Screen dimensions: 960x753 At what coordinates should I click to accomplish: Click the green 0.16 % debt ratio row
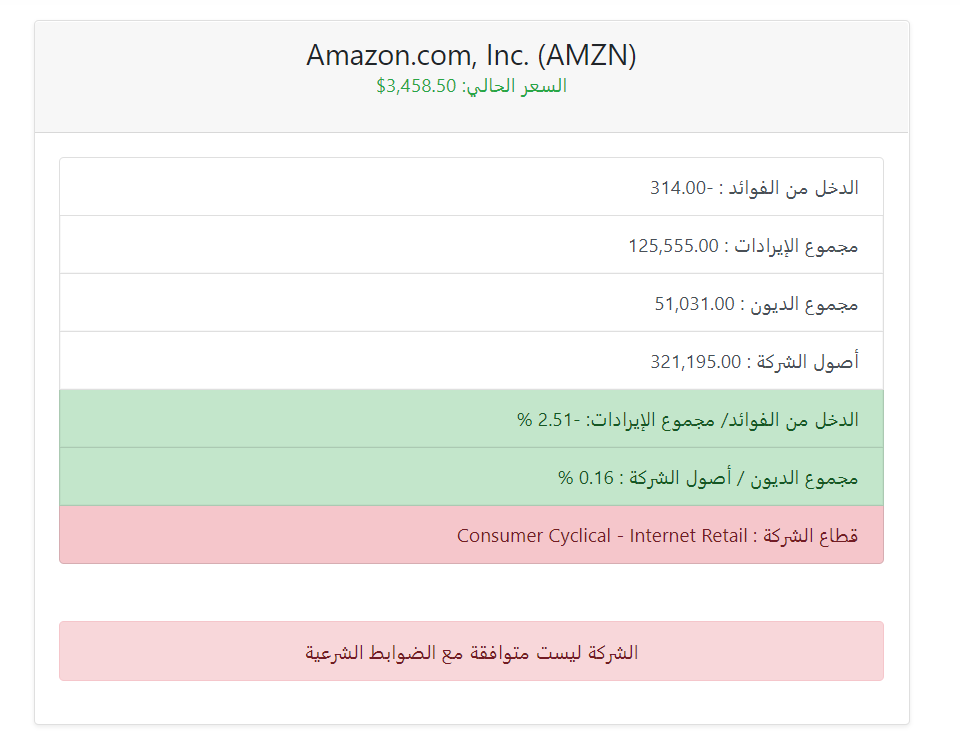click(x=471, y=477)
